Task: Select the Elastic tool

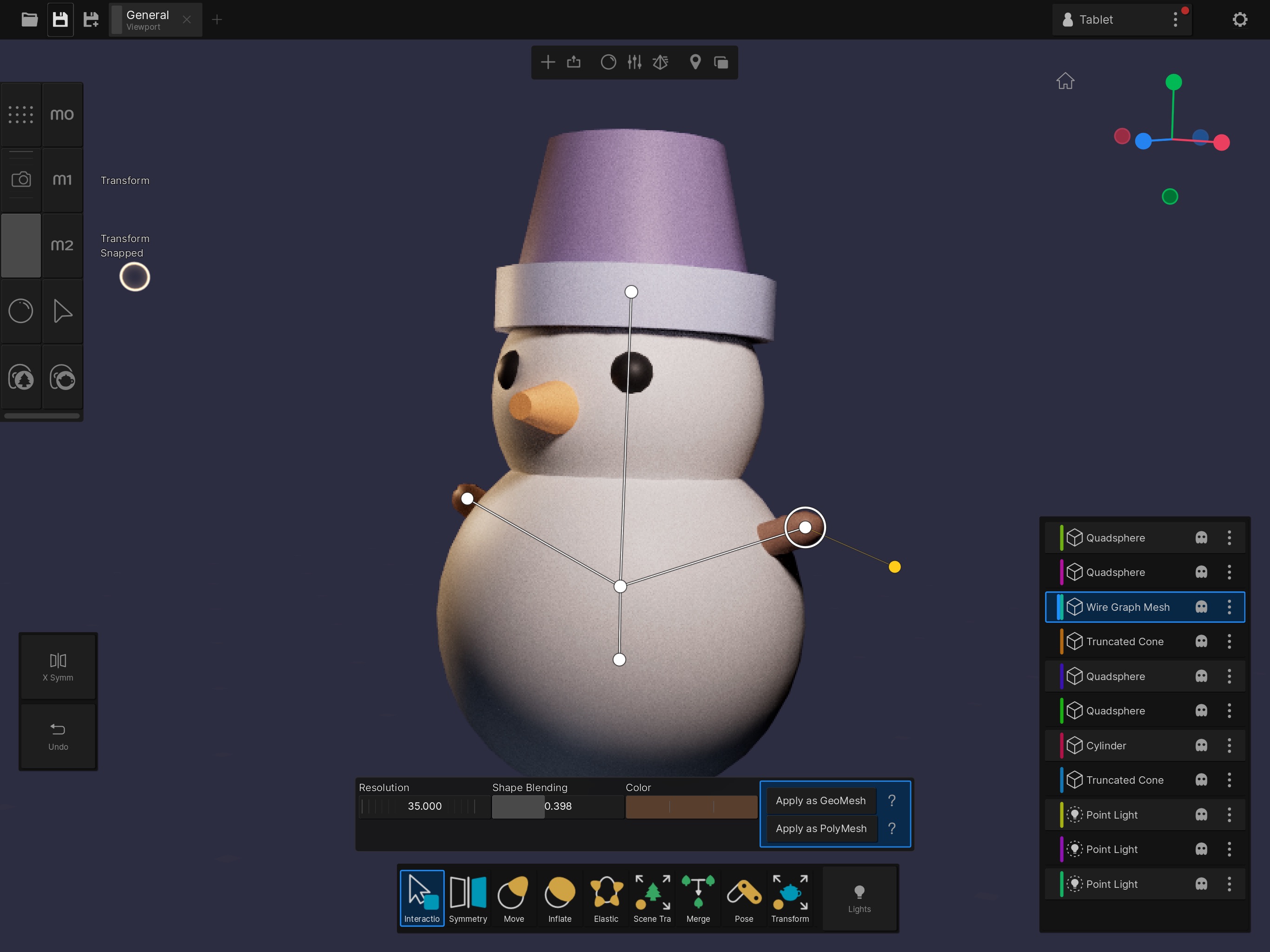Action: pos(606,898)
